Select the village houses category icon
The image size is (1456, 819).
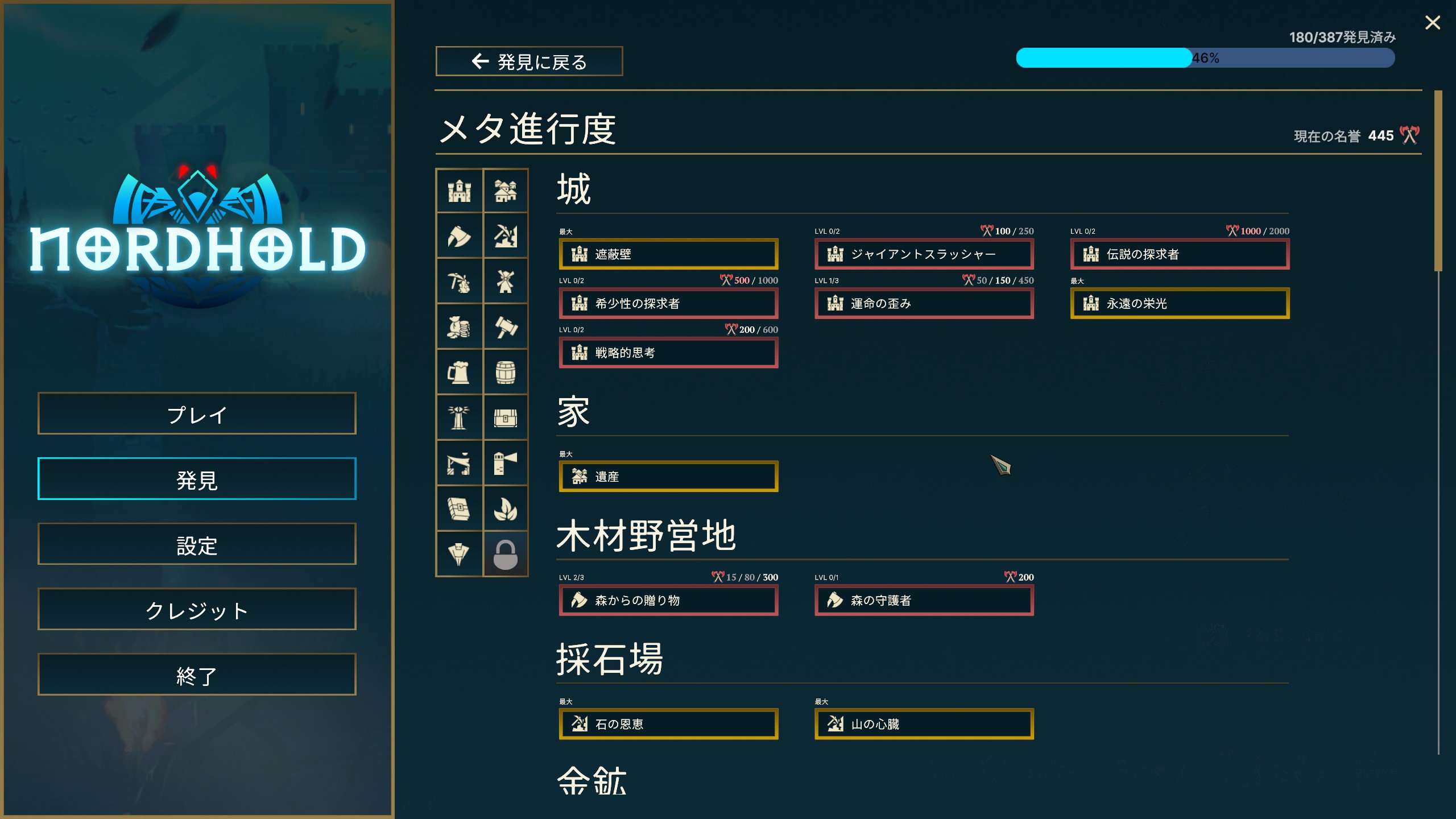pyautogui.click(x=505, y=191)
